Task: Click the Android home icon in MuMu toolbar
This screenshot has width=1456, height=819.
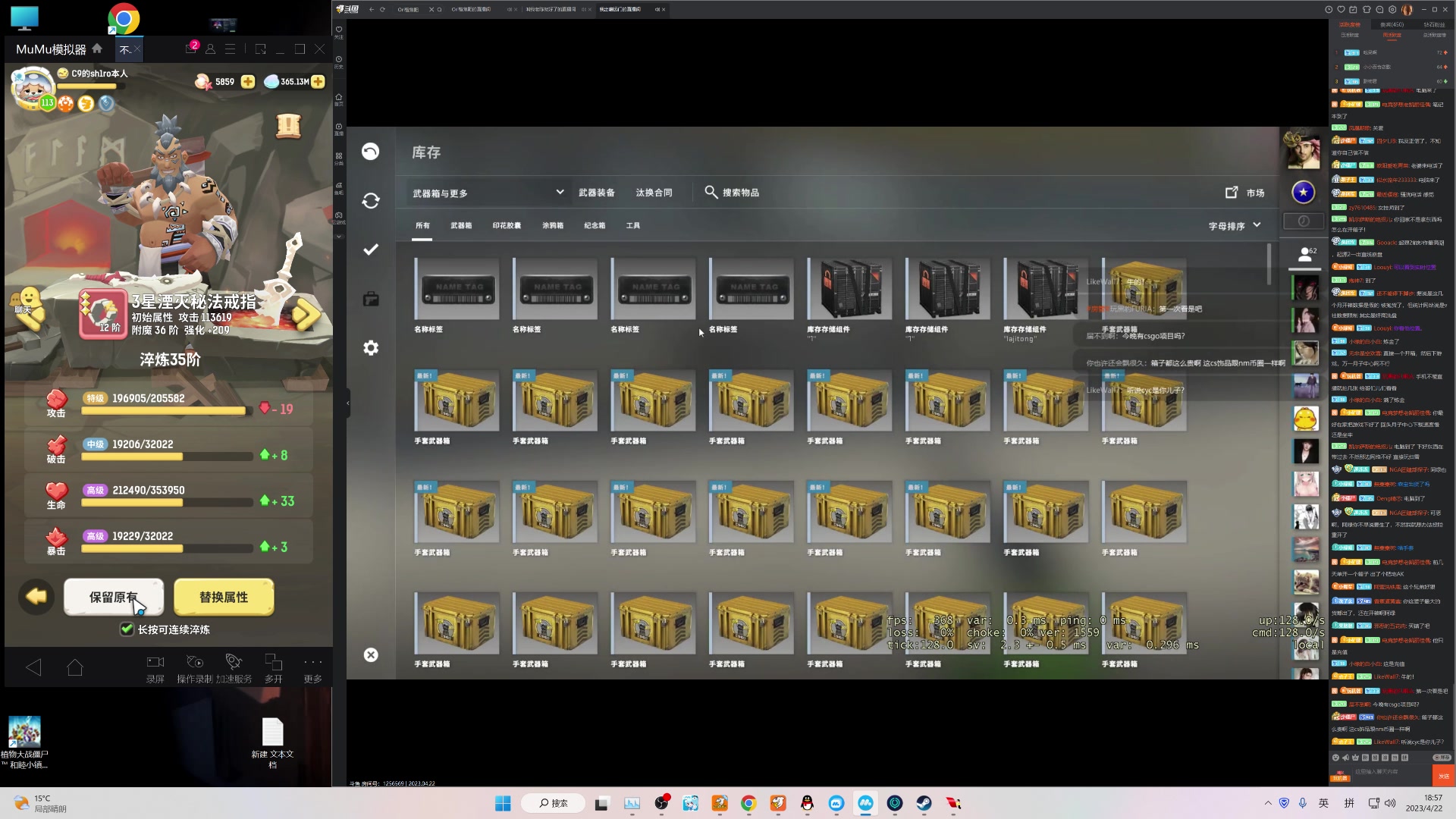Action: click(x=75, y=667)
